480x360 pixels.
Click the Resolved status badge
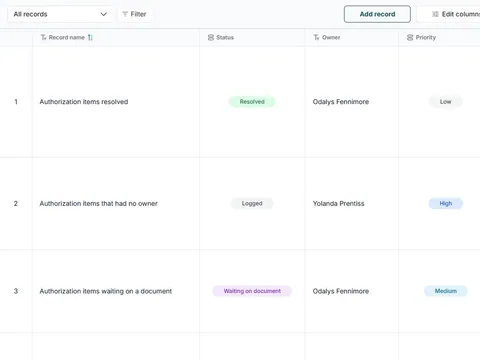point(252,102)
